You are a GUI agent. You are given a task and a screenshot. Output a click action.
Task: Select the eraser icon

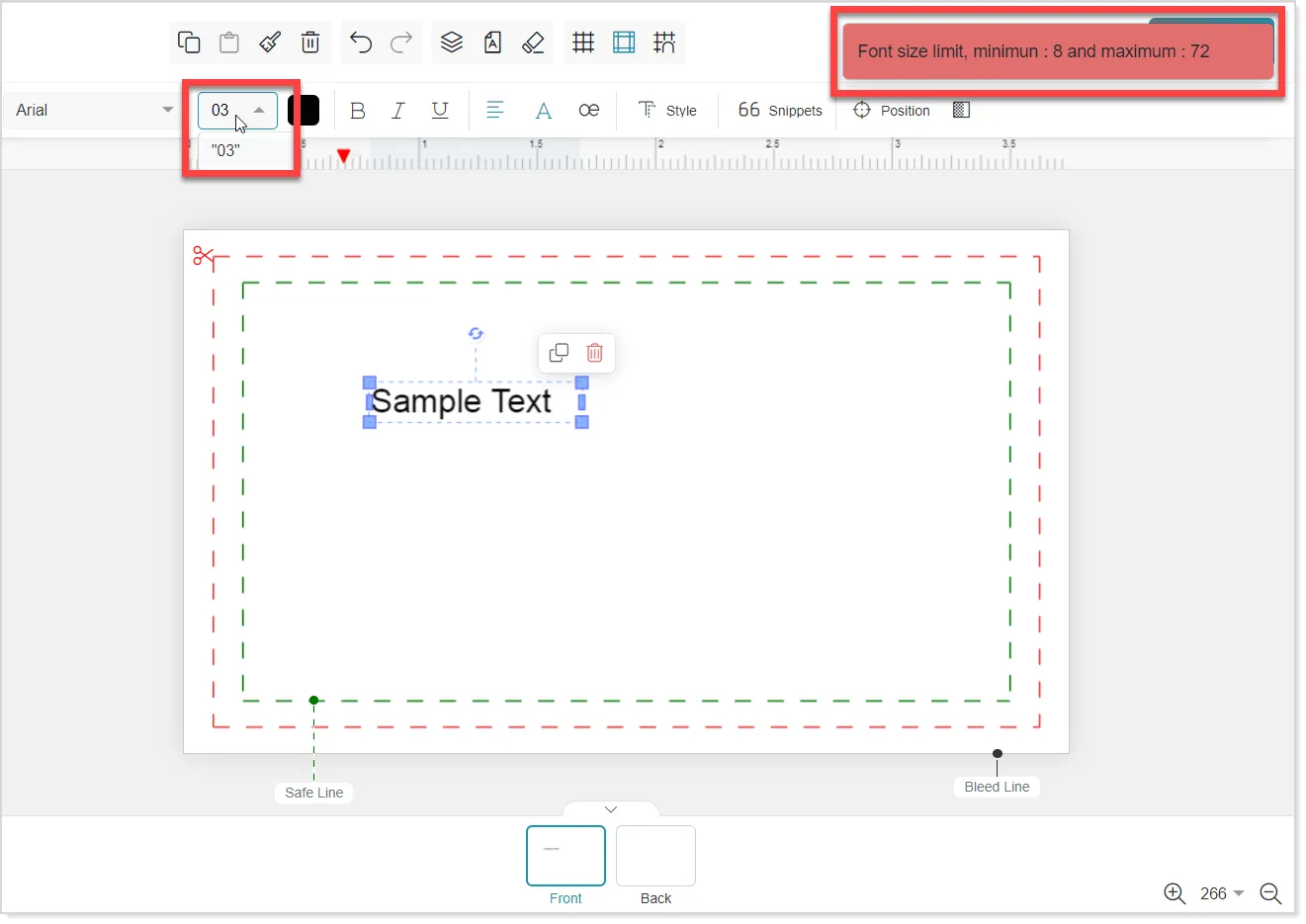pos(533,42)
